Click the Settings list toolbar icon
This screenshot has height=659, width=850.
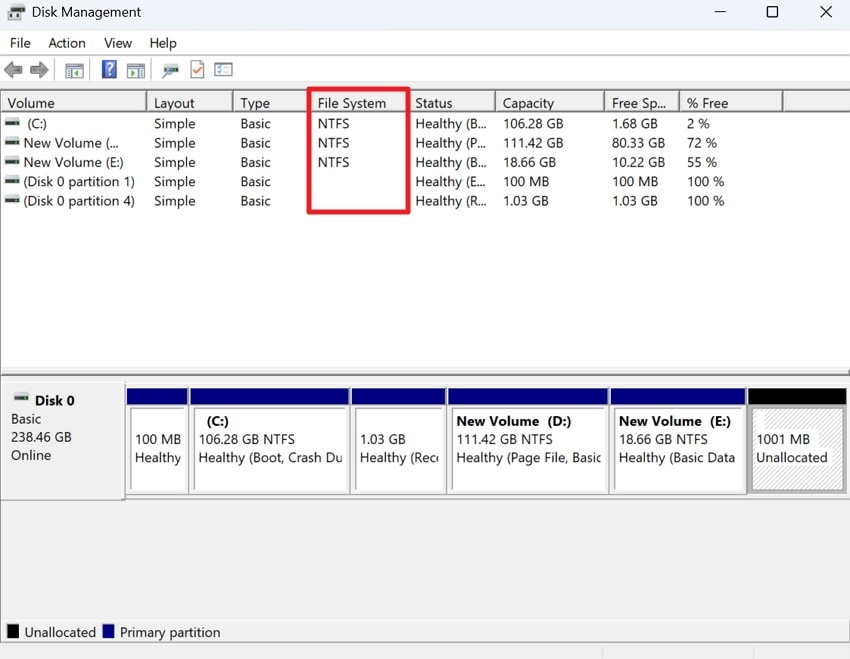[223, 70]
